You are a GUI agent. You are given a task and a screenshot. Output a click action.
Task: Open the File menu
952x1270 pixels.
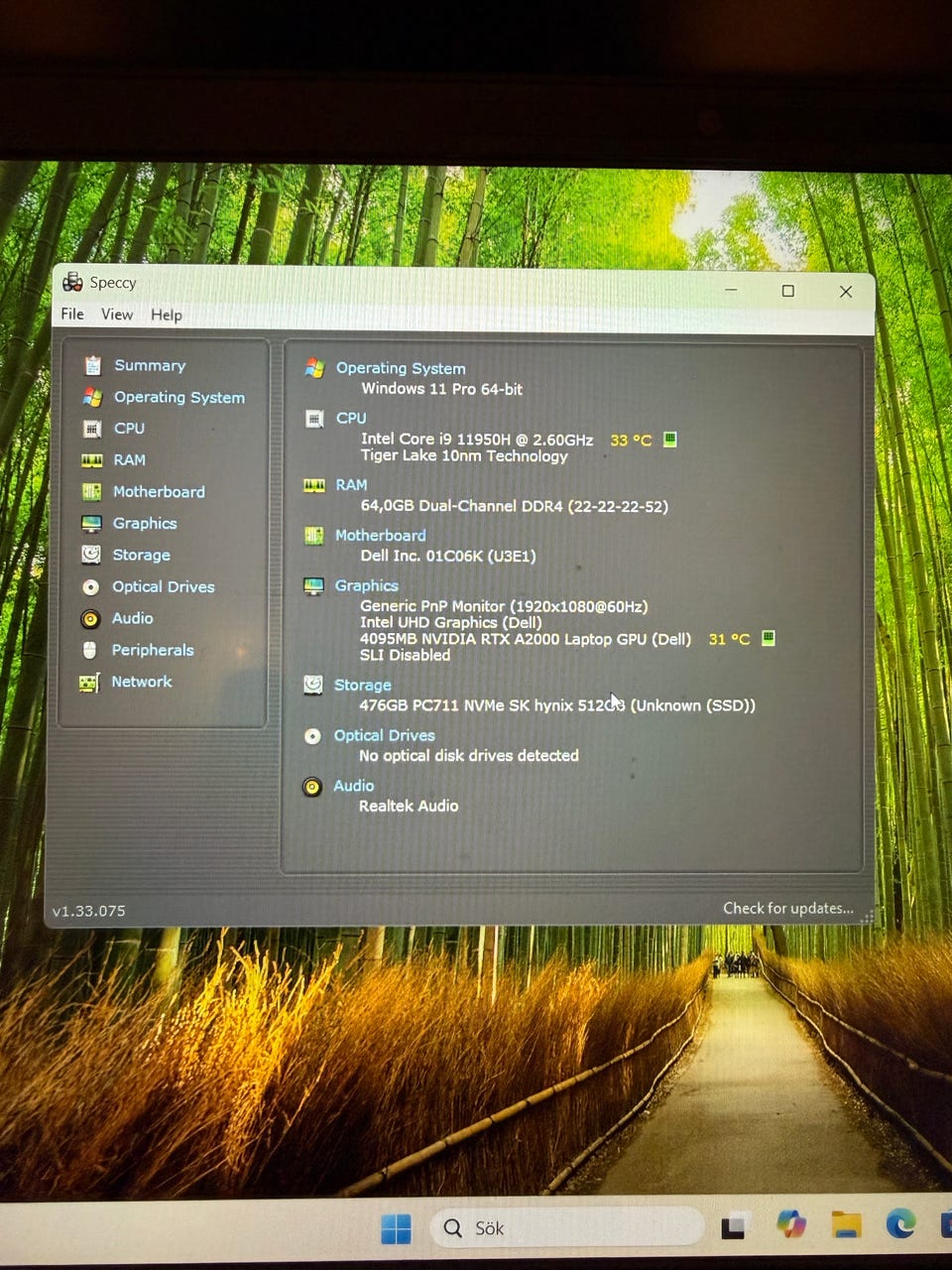click(72, 314)
